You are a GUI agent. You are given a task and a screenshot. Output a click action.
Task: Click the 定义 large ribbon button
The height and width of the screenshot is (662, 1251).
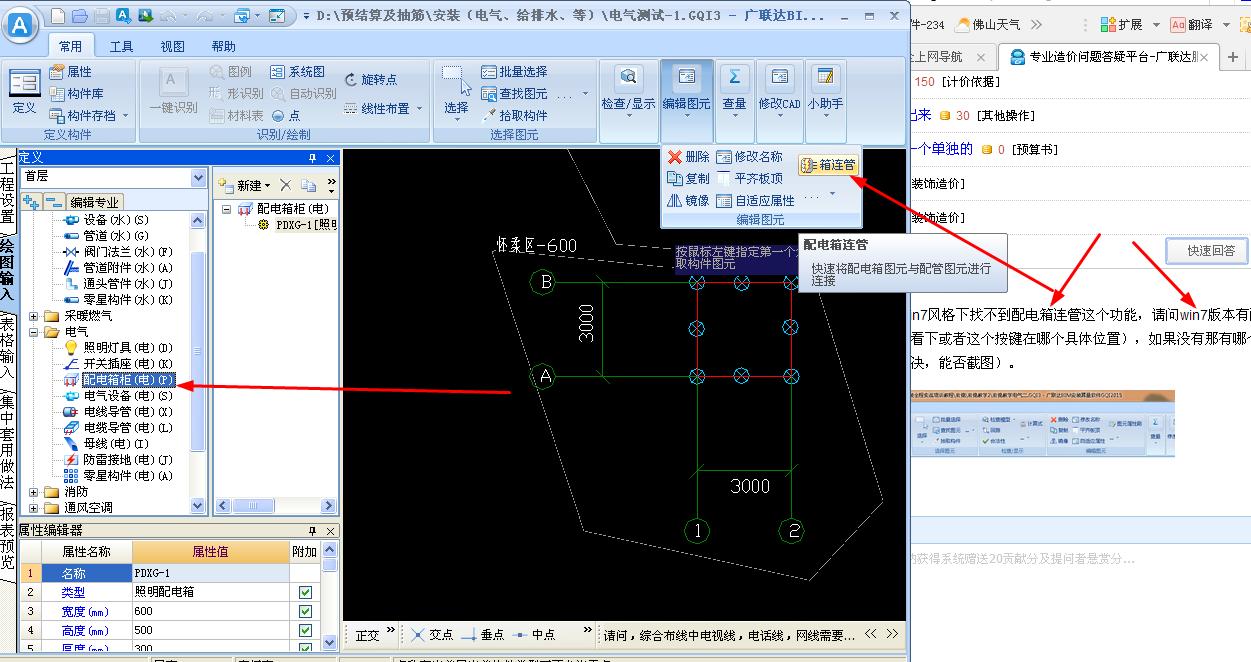tap(24, 93)
